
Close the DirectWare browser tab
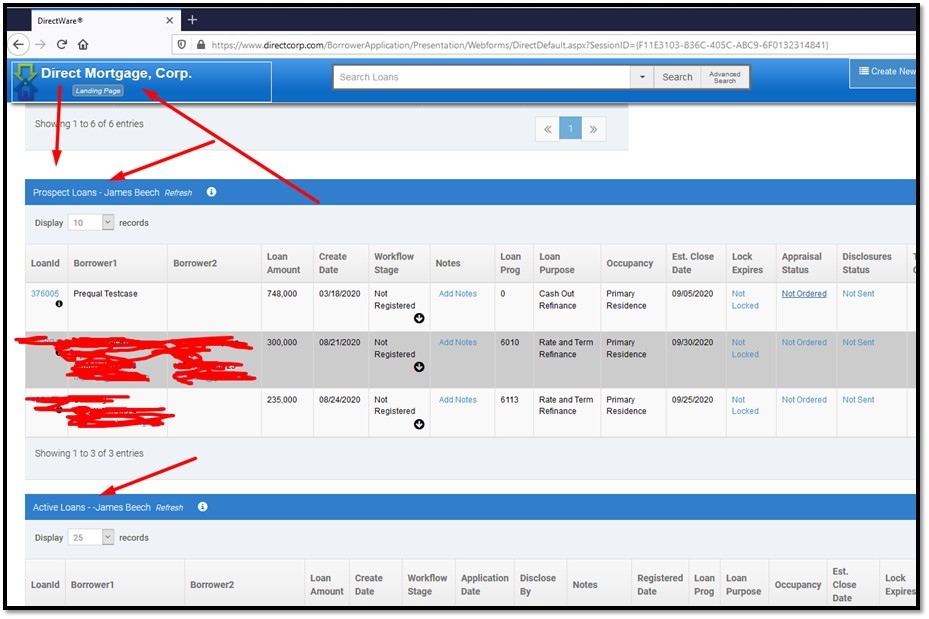(169, 20)
